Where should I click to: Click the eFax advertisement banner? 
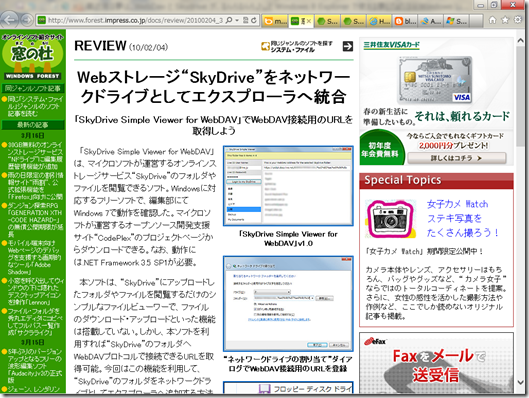click(436, 363)
